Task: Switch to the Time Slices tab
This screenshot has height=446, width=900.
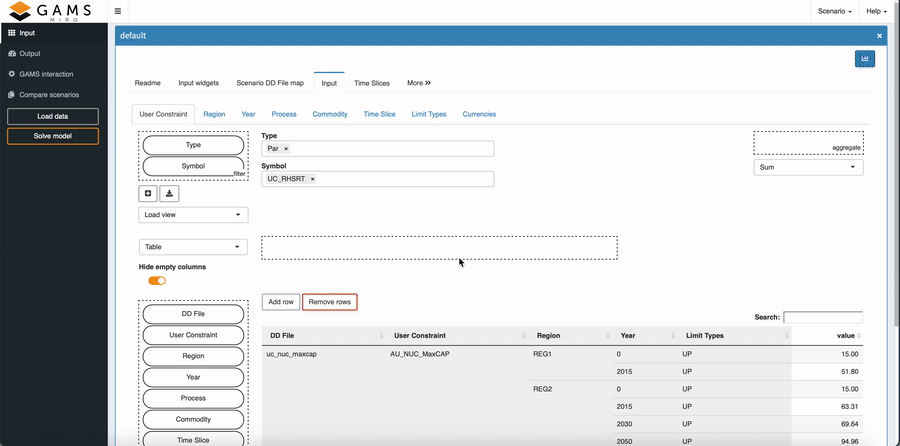Action: (x=372, y=83)
